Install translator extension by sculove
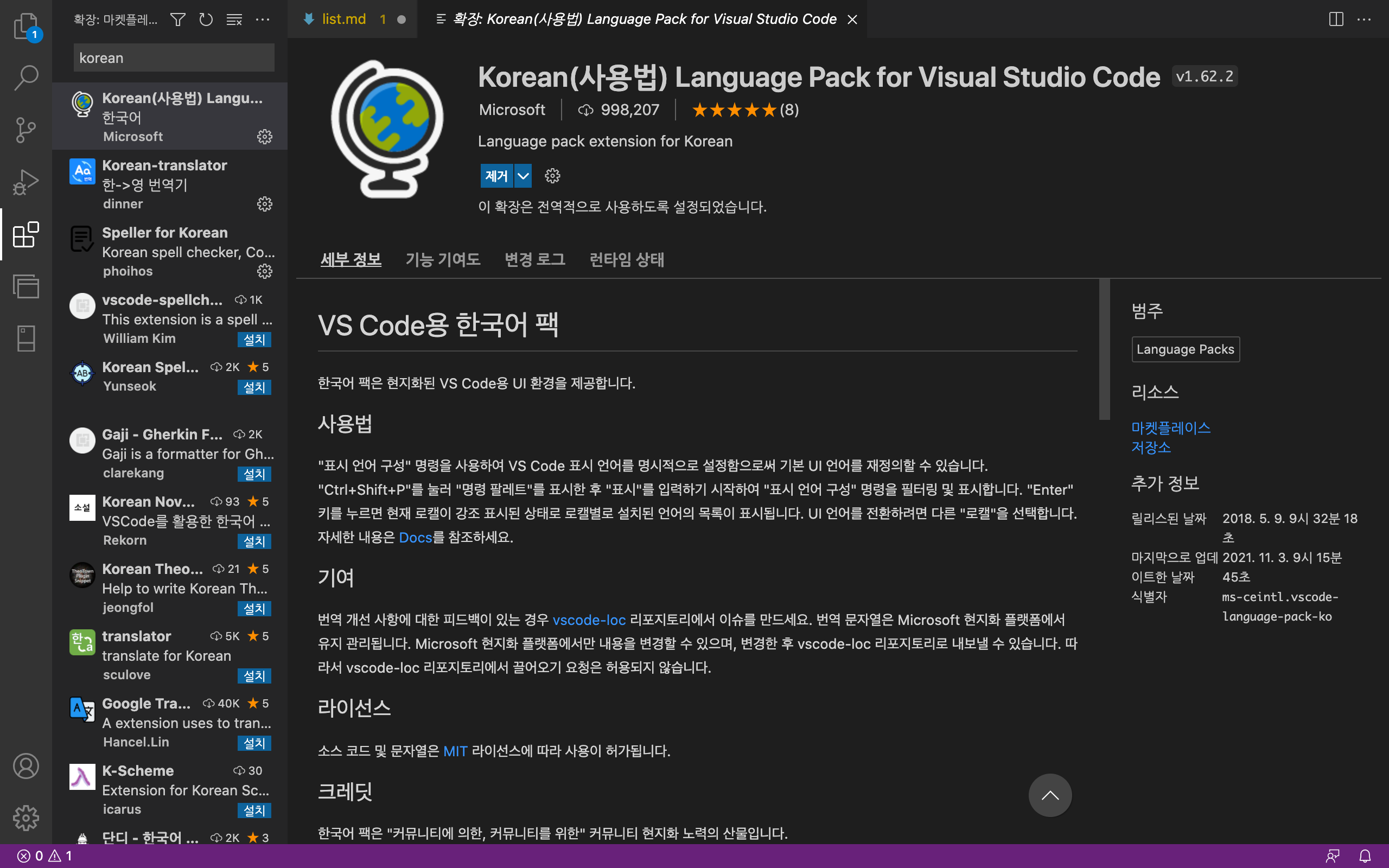Screen dimensions: 1389x868 pos(254,675)
